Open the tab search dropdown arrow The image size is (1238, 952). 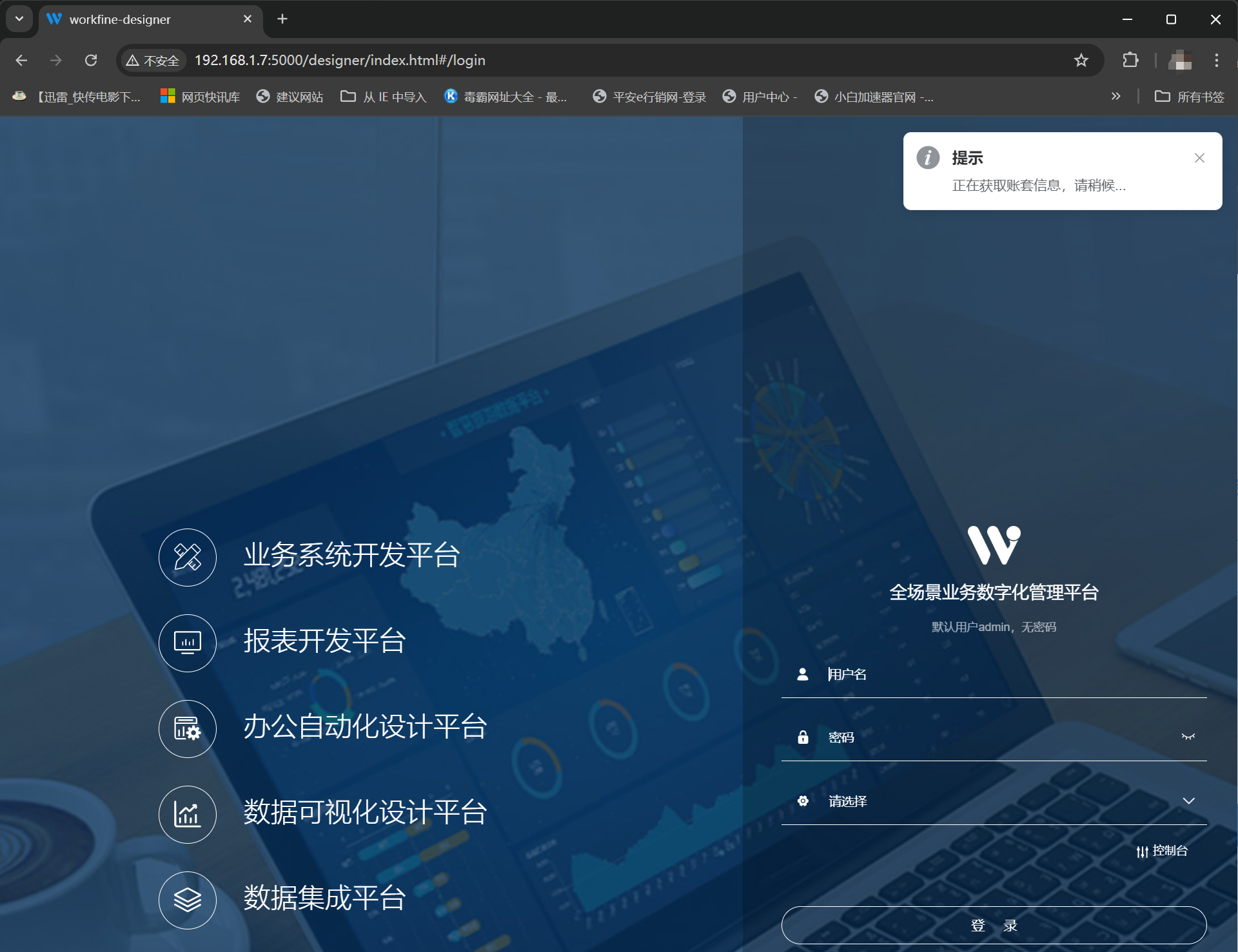pyautogui.click(x=19, y=19)
